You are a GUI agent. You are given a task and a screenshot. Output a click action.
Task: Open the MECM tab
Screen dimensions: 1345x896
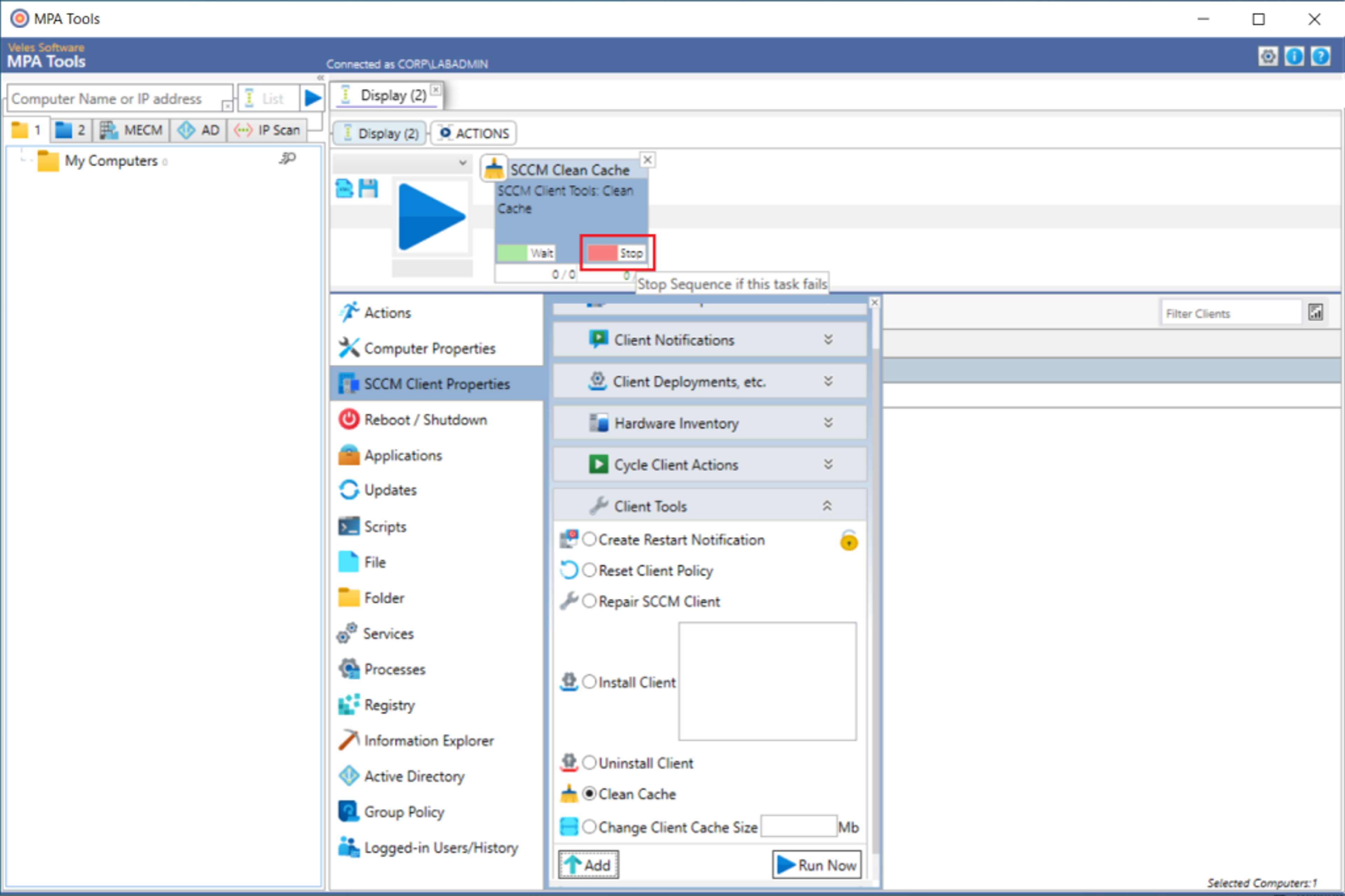131,130
